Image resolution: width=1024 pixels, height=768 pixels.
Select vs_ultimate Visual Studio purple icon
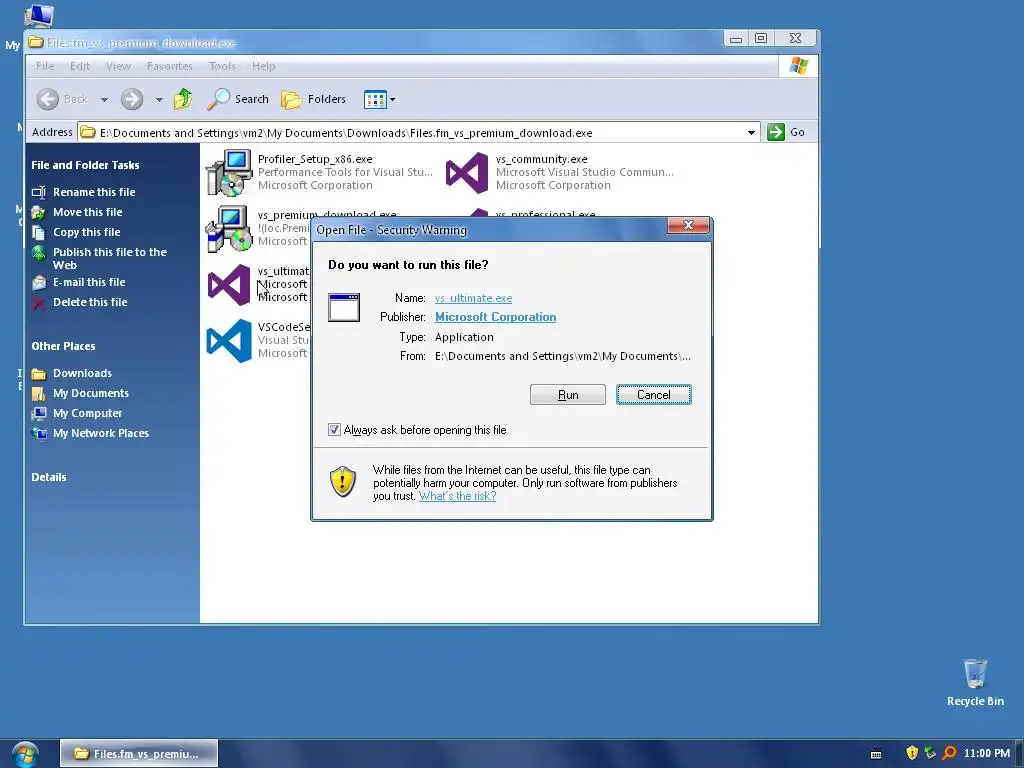(229, 285)
